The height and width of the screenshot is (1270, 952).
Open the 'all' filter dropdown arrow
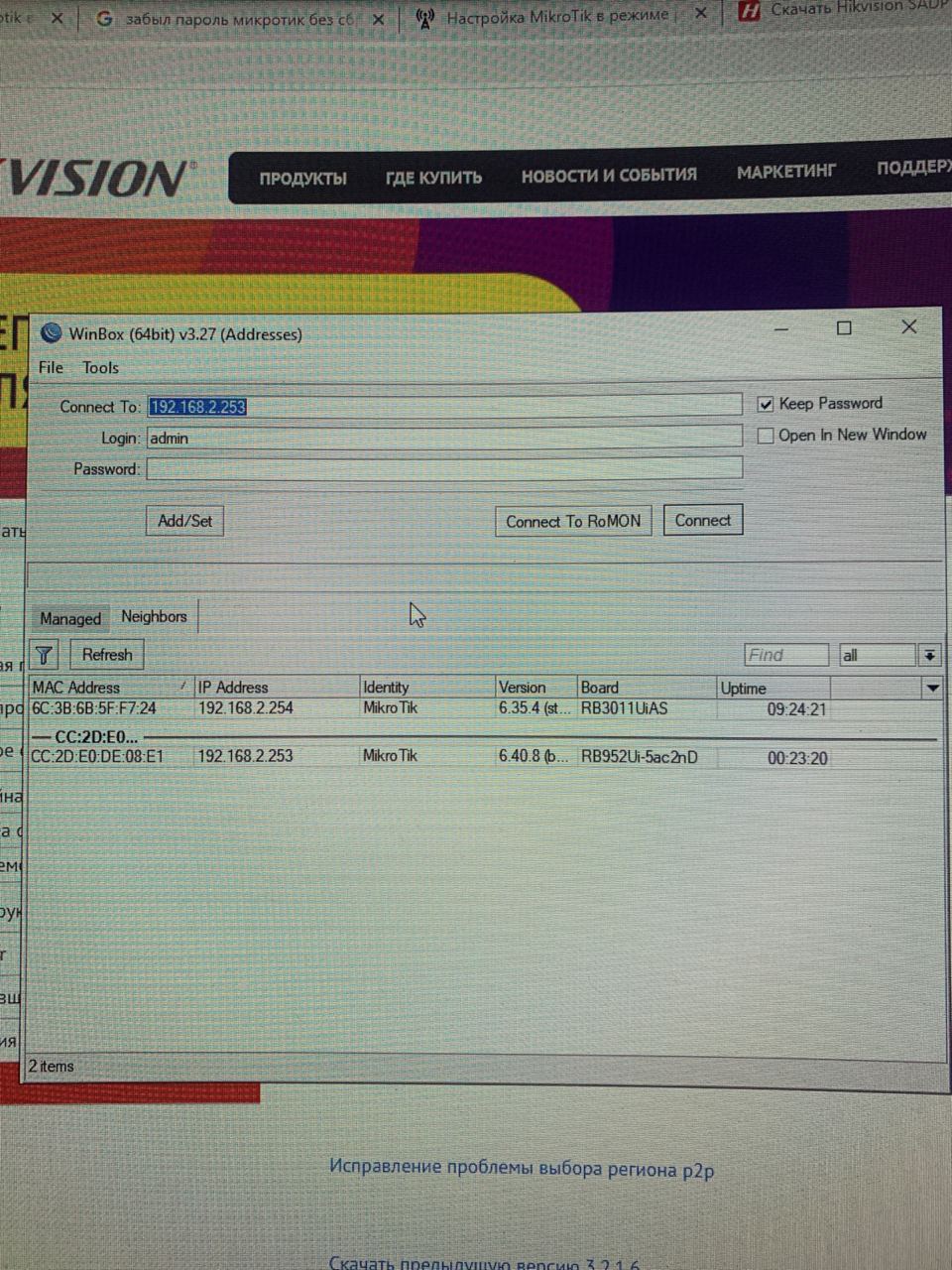tap(929, 655)
